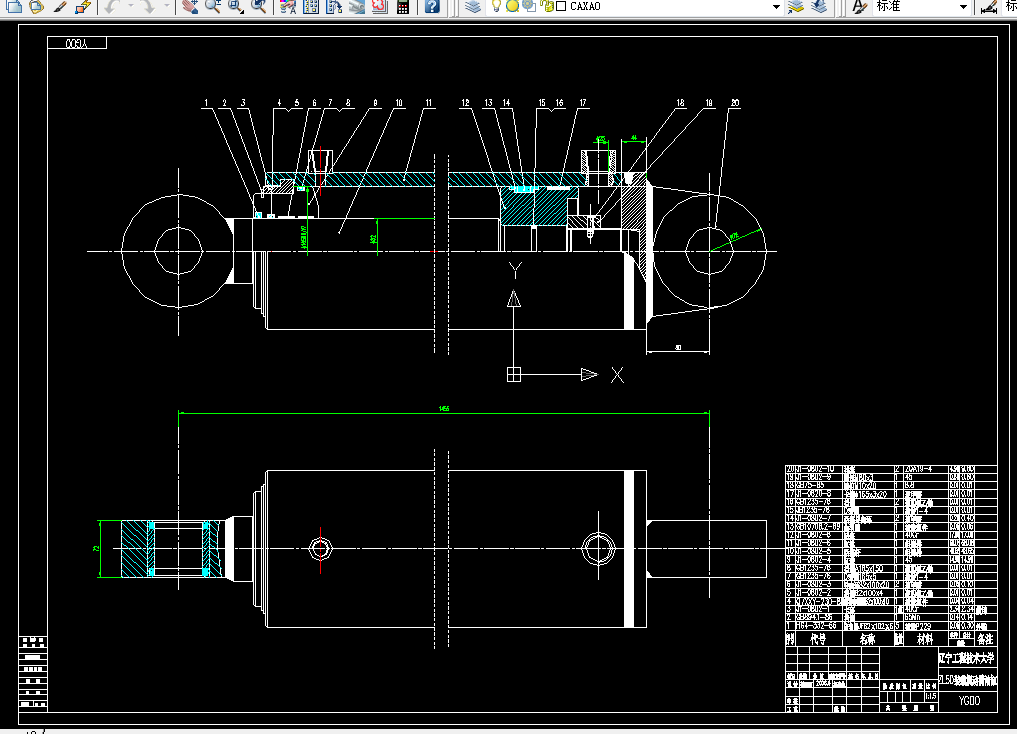Screen dimensions: 1017x734
Task: Click the hex port fitting in plan view
Action: [320, 549]
